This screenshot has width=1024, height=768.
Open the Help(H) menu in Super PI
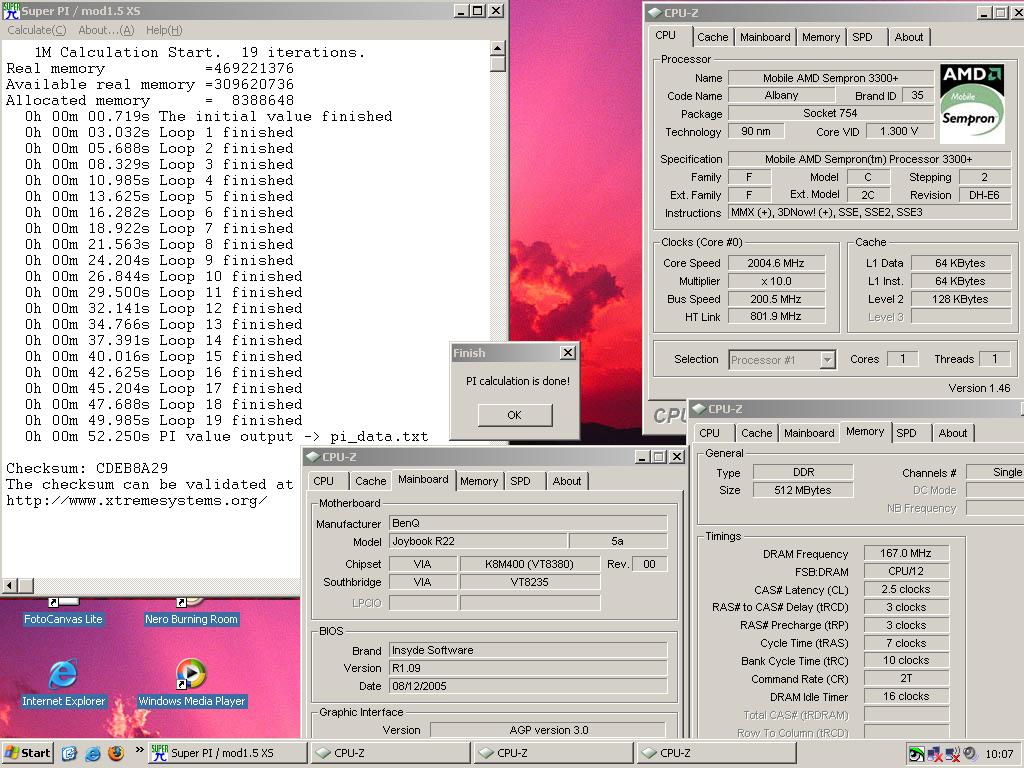click(164, 30)
